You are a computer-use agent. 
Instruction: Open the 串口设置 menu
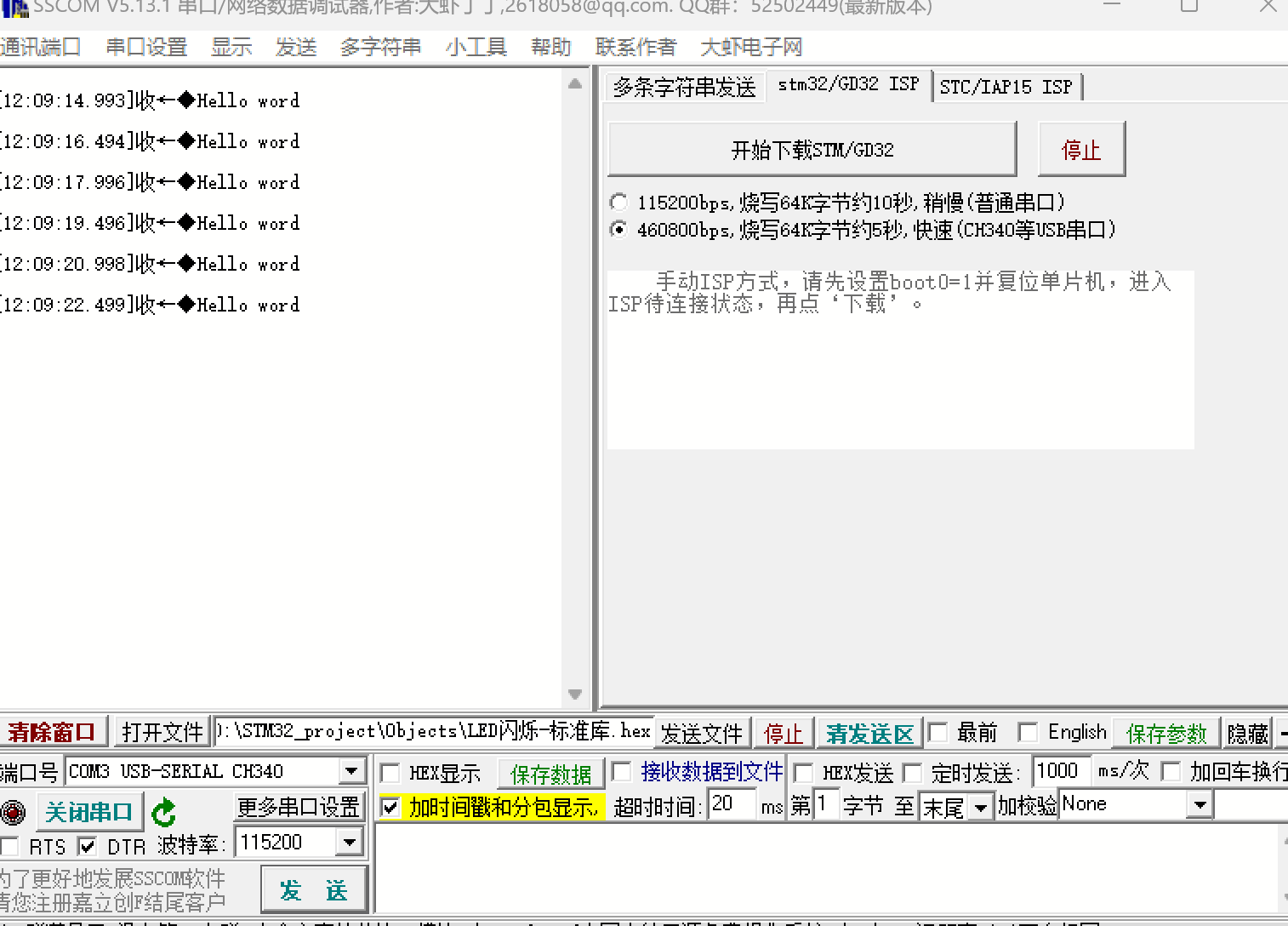coord(146,47)
